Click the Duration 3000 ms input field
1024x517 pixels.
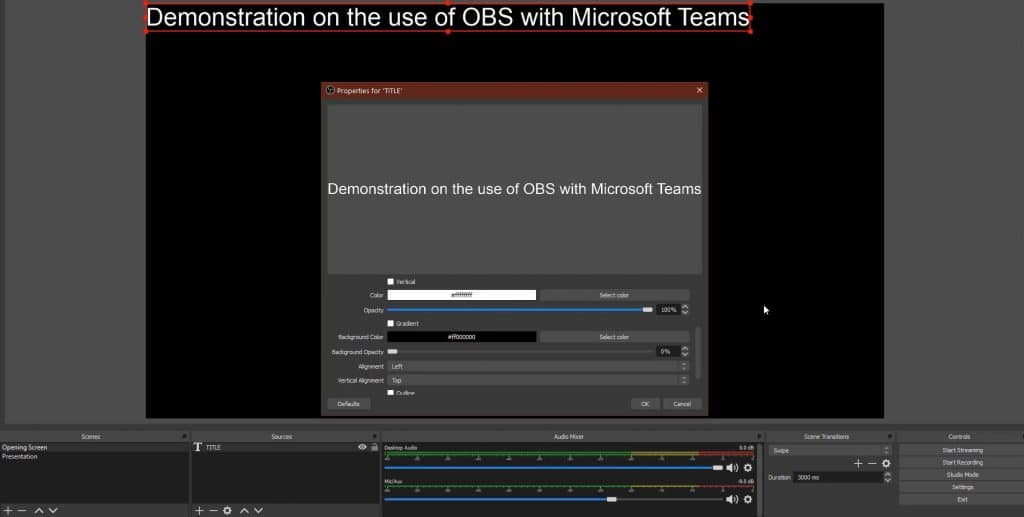click(838, 477)
